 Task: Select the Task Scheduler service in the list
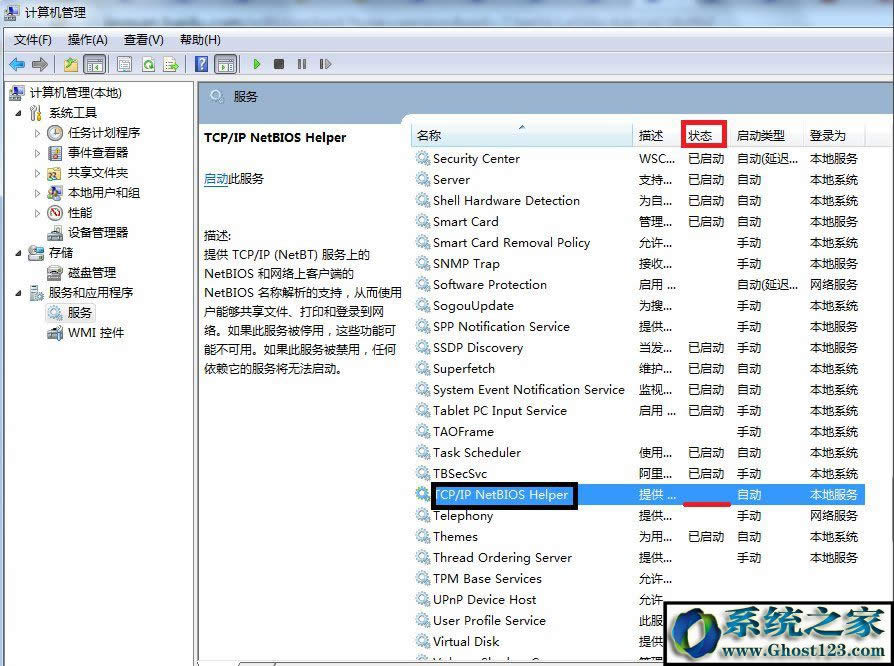point(480,452)
